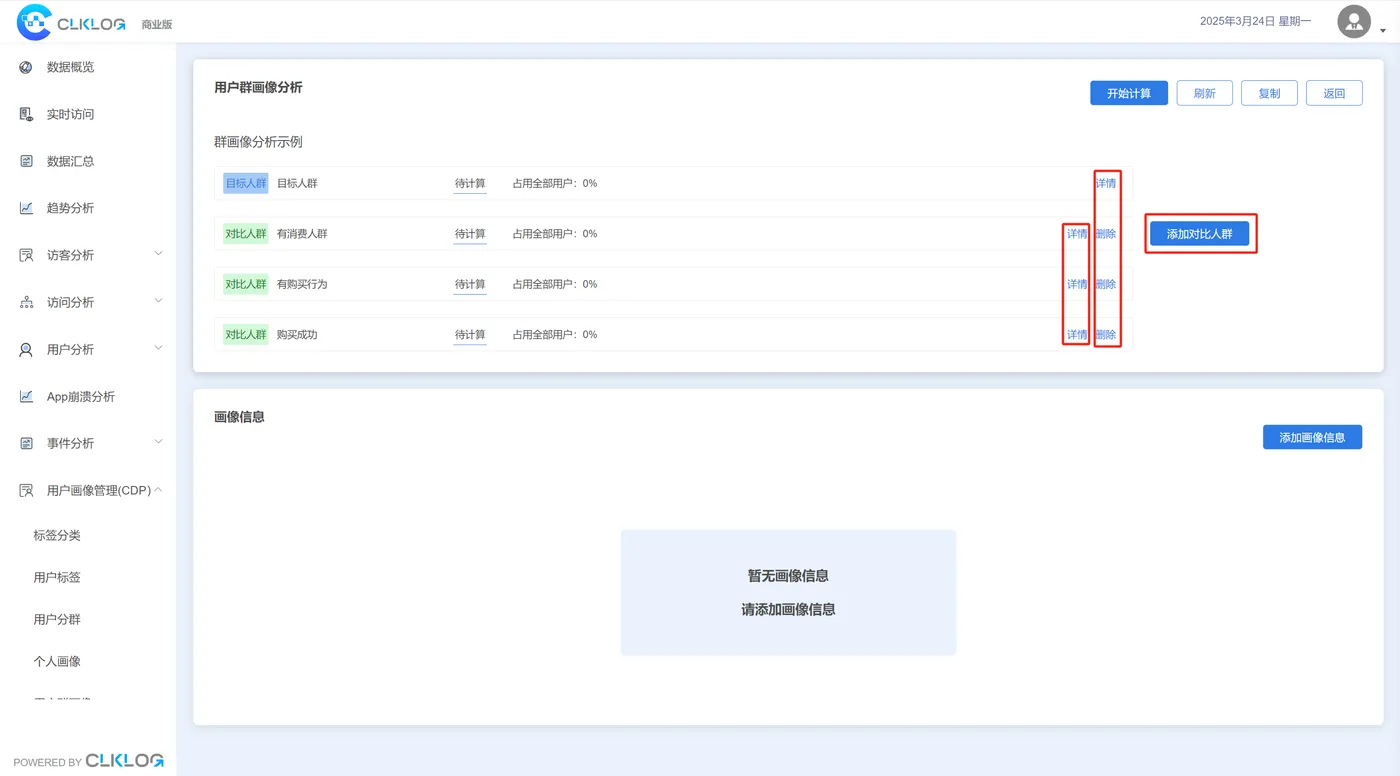Click the 购买成功 group name
This screenshot has width=1400, height=776.
[x=297, y=334]
